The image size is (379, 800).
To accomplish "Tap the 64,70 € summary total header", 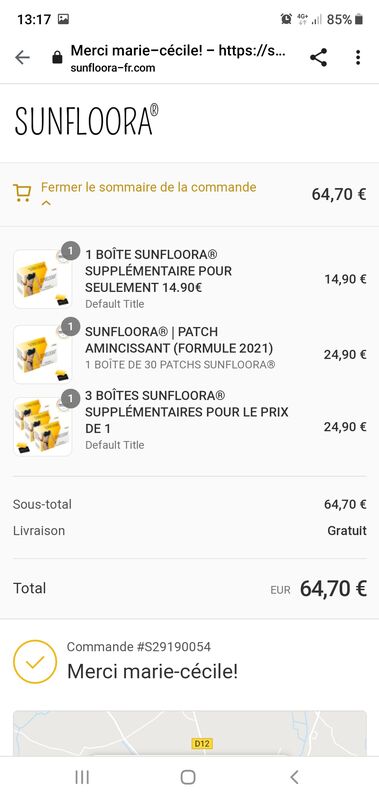I will point(339,194).
